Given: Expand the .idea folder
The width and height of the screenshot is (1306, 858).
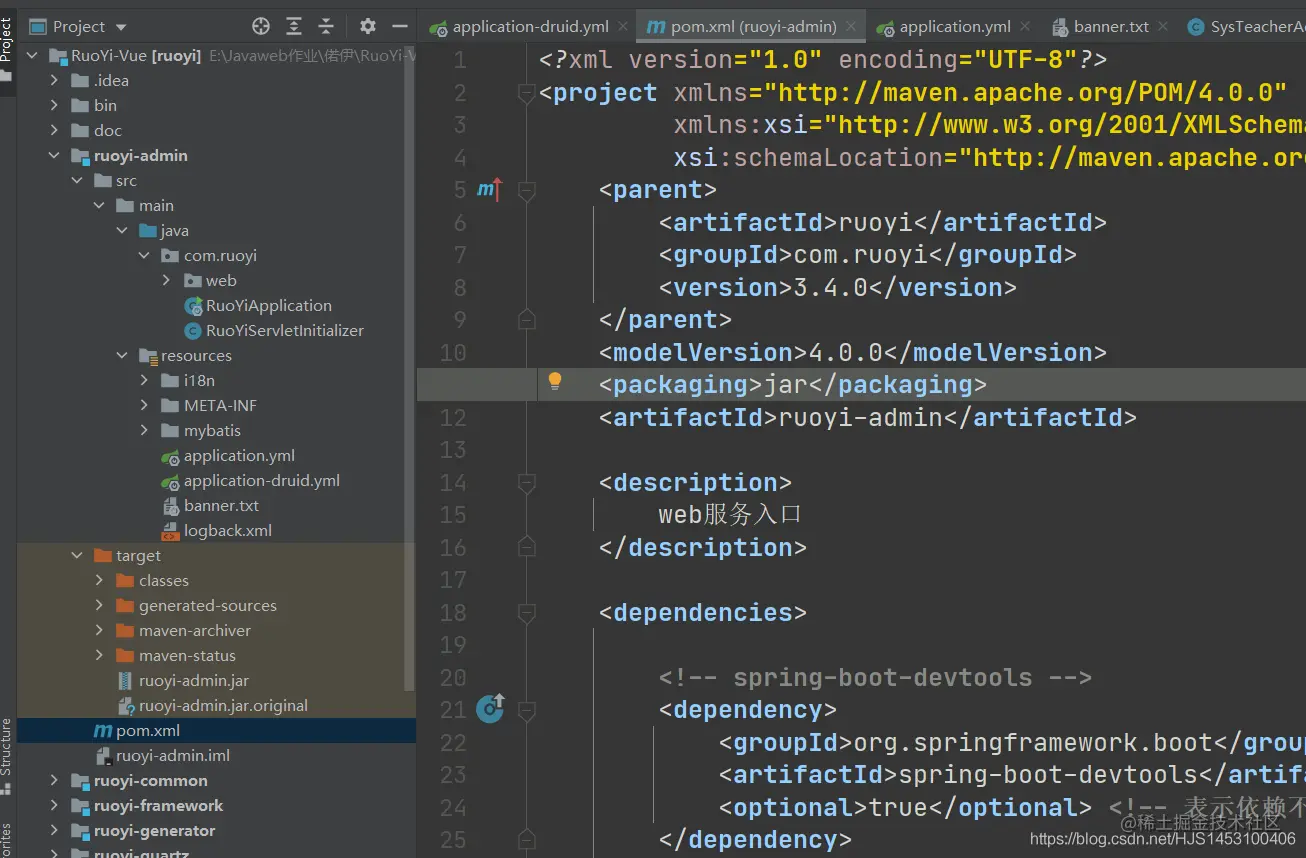Looking at the screenshot, I should 55,81.
